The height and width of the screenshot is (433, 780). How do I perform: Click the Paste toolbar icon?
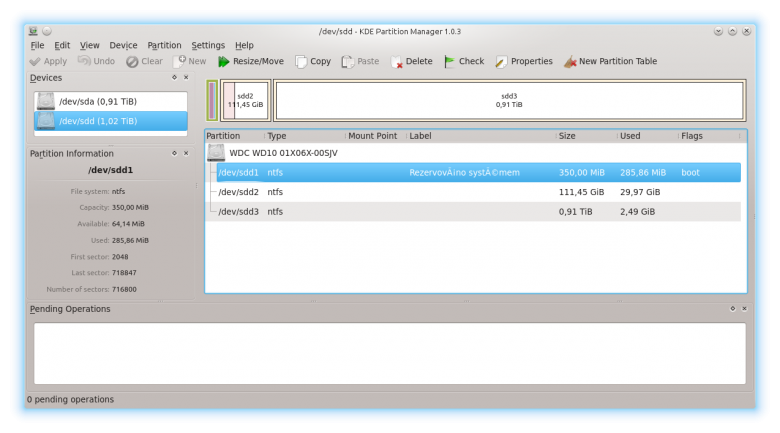[347, 62]
